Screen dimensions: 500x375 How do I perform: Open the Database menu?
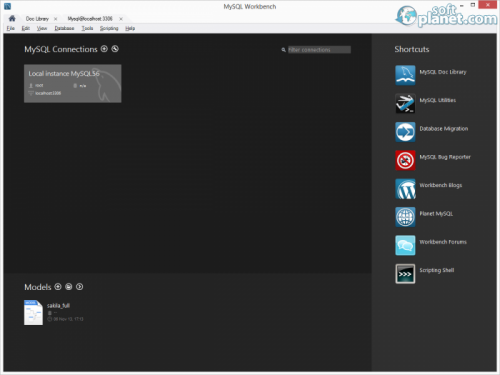(x=64, y=28)
